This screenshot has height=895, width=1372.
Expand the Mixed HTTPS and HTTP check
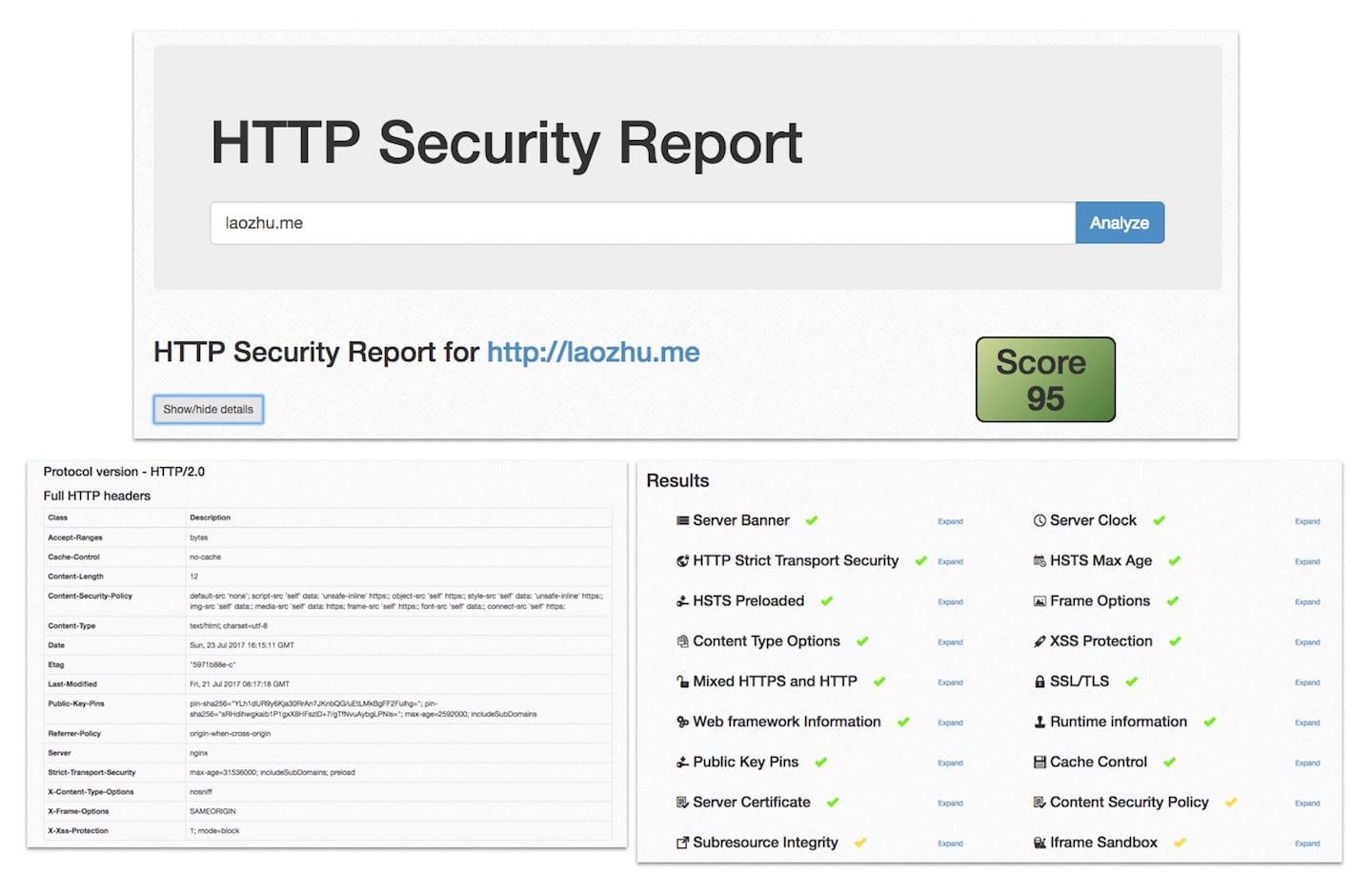[949, 681]
